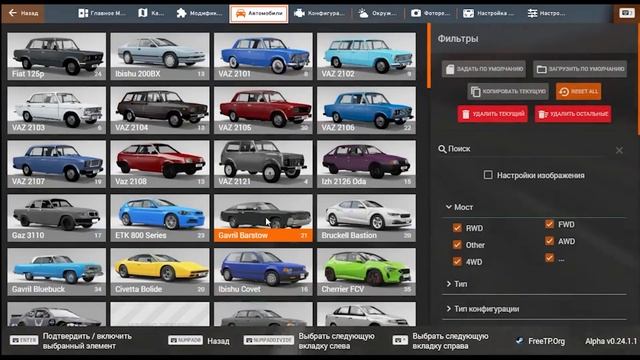This screenshot has height=360, width=640.
Task: Select the VAZ 2103 thumbnail
Action: [x=56, y=110]
